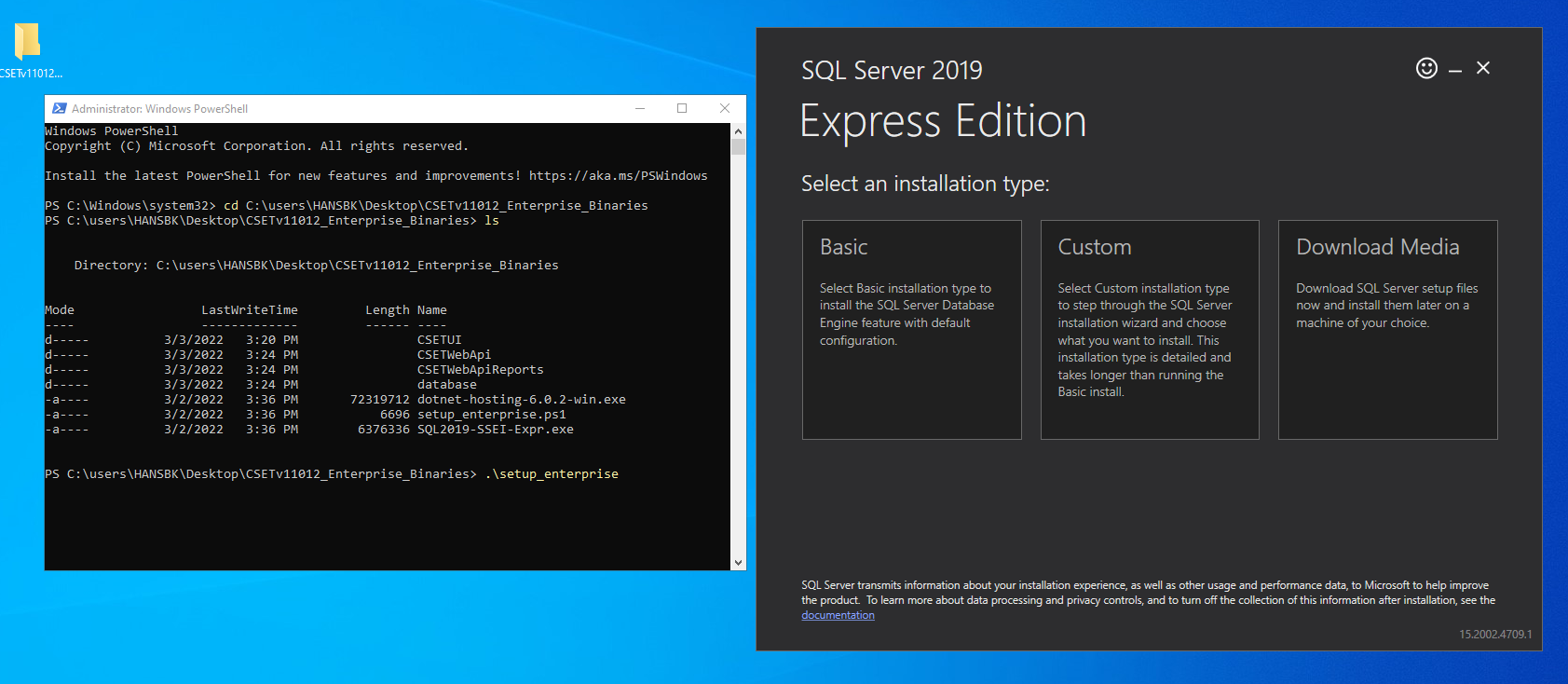This screenshot has height=684, width=1568.
Task: Select the Download Media installation type
Action: pos(1388,330)
